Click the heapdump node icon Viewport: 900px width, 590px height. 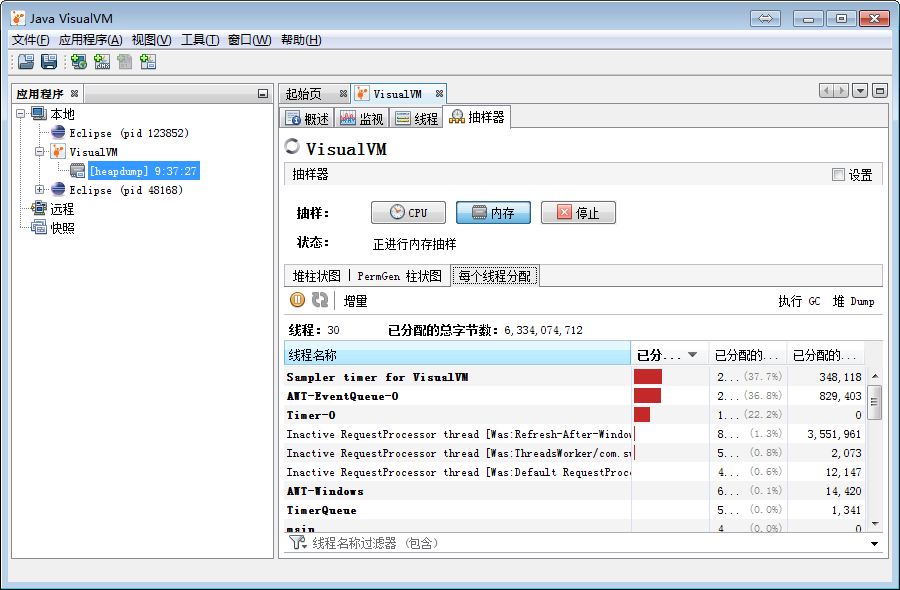[x=77, y=170]
